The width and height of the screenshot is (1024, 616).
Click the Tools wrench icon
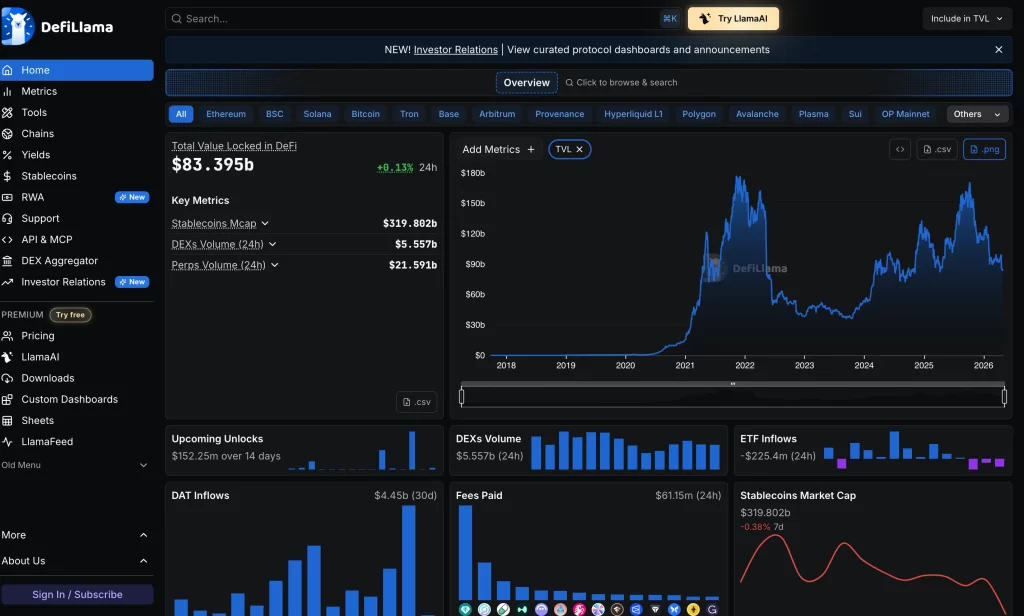pyautogui.click(x=7, y=112)
